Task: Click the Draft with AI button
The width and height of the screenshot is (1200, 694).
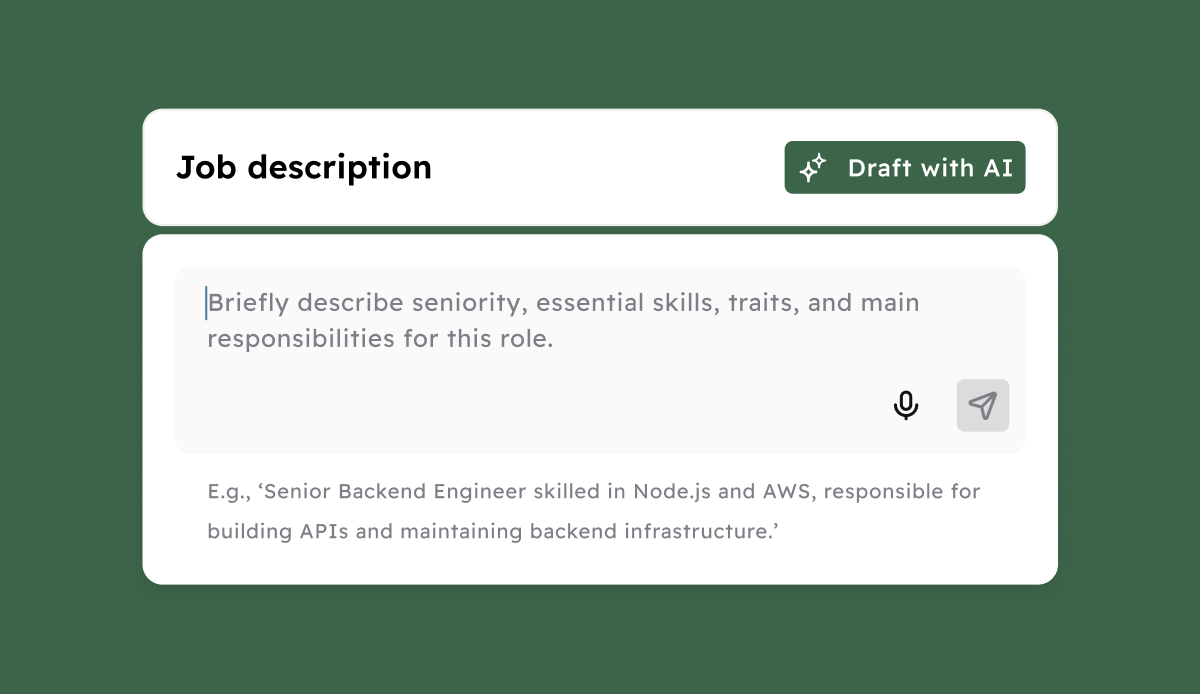Action: click(905, 167)
